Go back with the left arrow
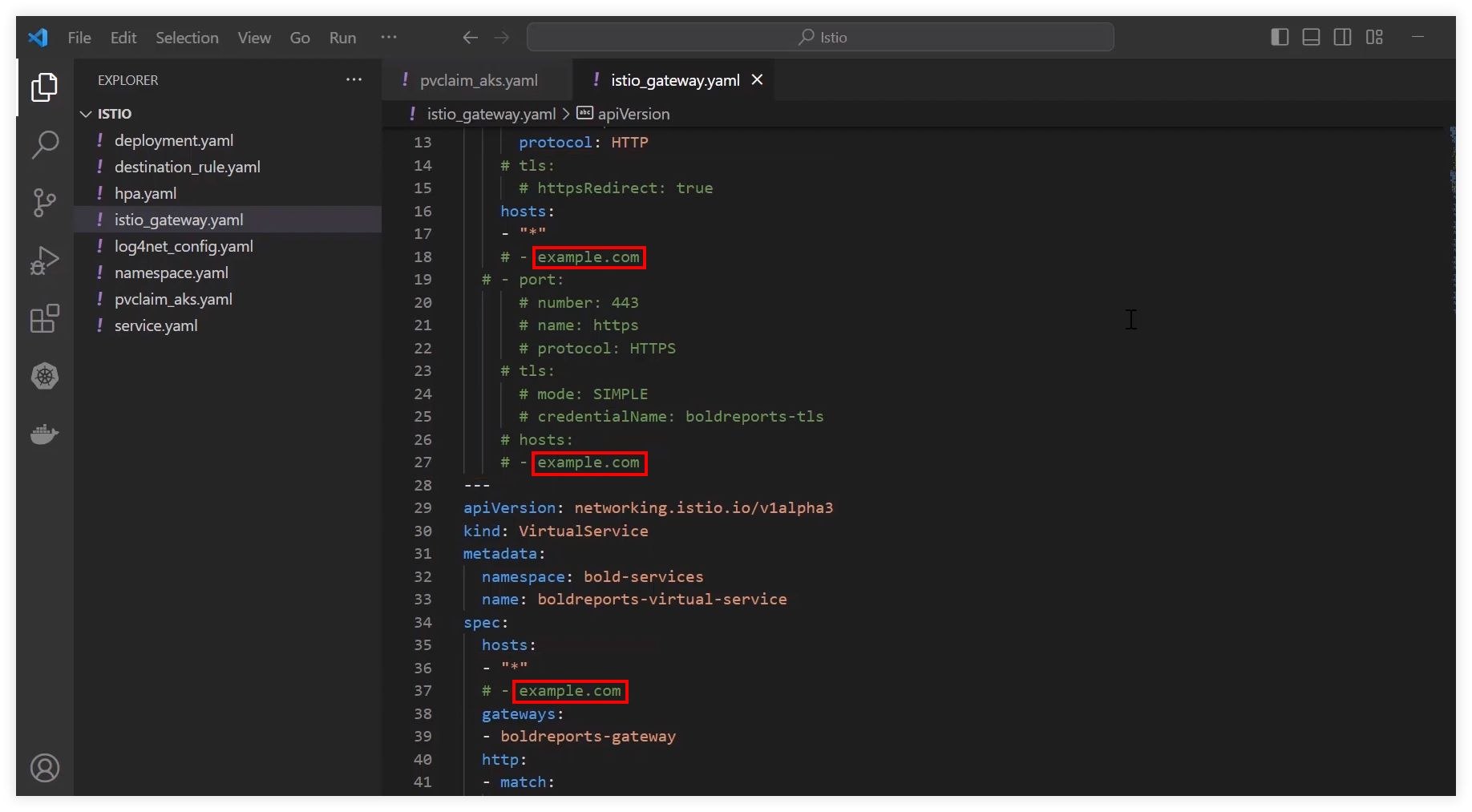This screenshot has width=1472, height=812. pyautogui.click(x=471, y=38)
